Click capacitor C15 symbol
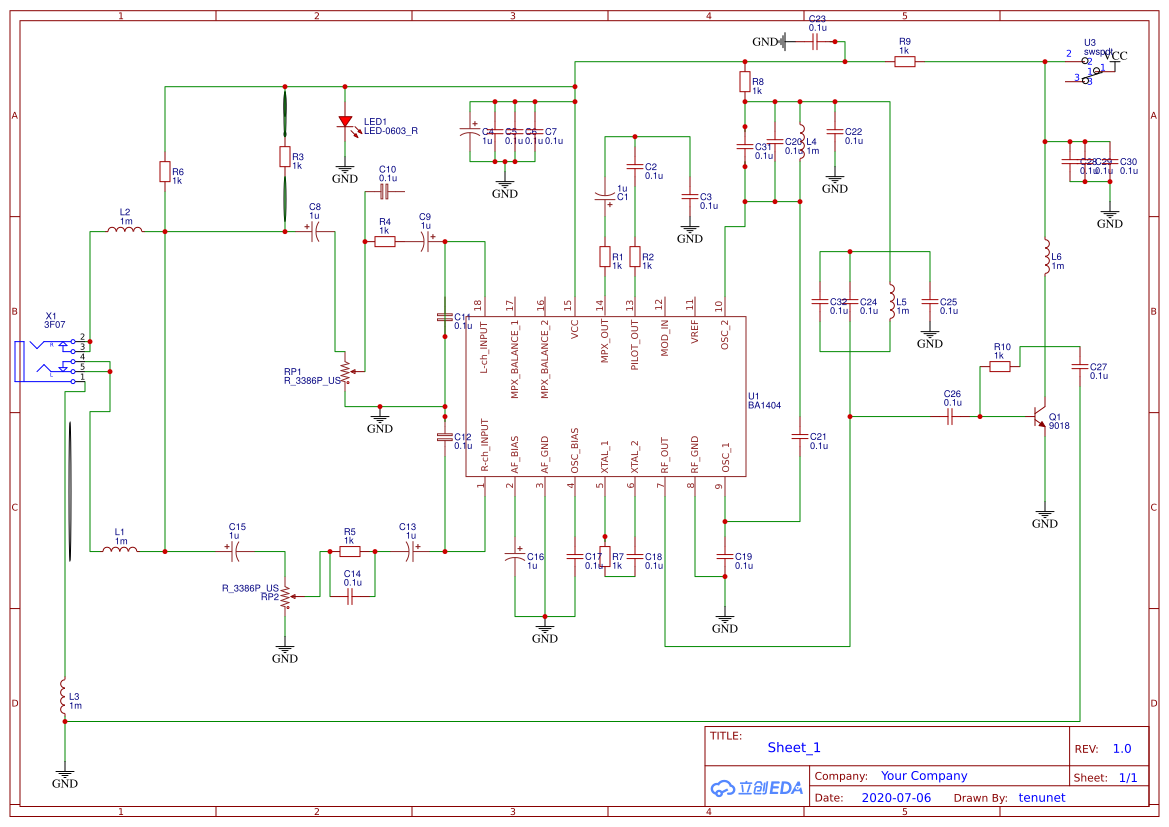 (x=234, y=552)
